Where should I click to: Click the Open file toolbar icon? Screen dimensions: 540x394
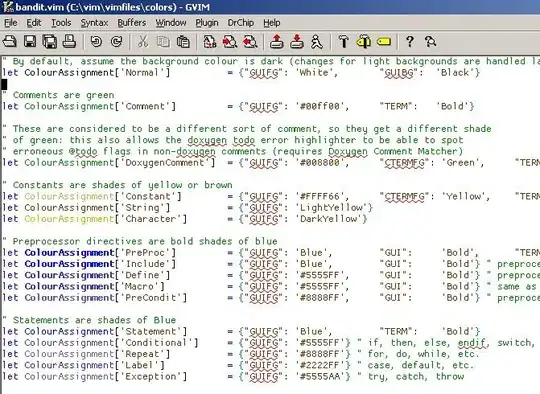[x=10, y=42]
